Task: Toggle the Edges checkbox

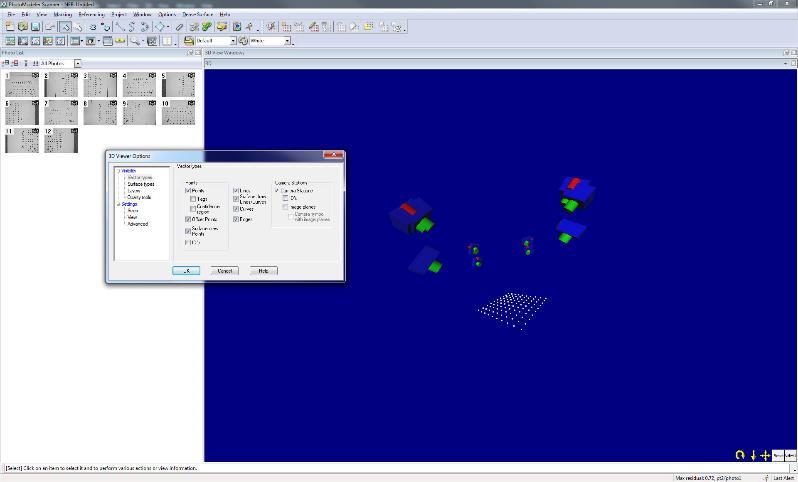Action: pos(236,219)
